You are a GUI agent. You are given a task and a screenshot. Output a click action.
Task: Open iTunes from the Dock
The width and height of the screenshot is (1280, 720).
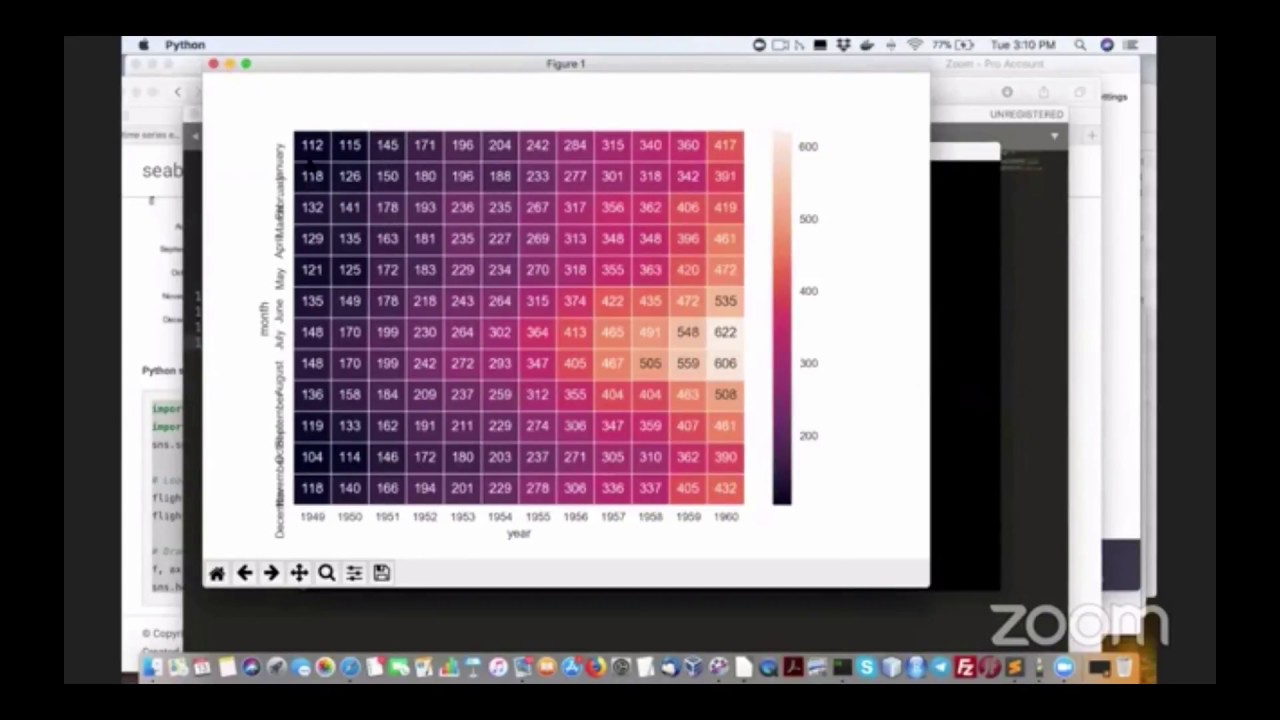(497, 667)
